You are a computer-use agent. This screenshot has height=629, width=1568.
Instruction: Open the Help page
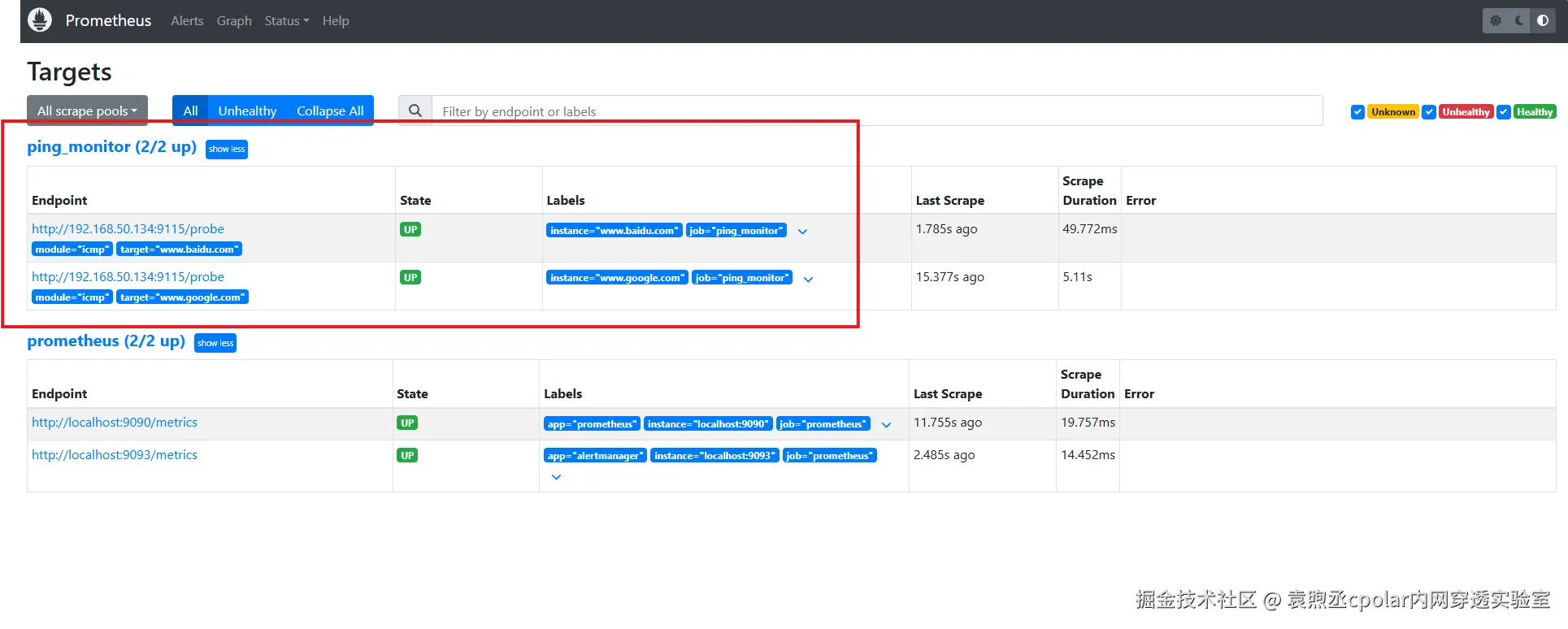coord(336,21)
